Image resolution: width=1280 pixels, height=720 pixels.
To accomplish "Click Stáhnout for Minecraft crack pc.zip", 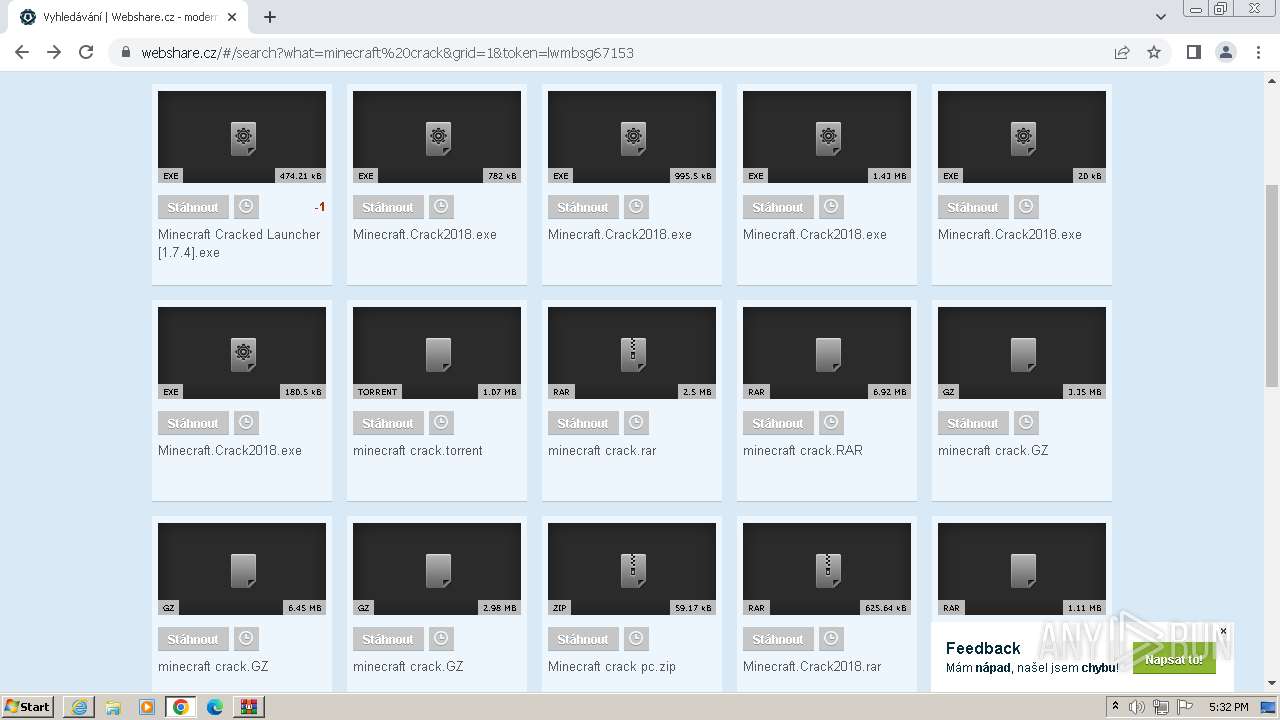I will (x=583, y=639).
